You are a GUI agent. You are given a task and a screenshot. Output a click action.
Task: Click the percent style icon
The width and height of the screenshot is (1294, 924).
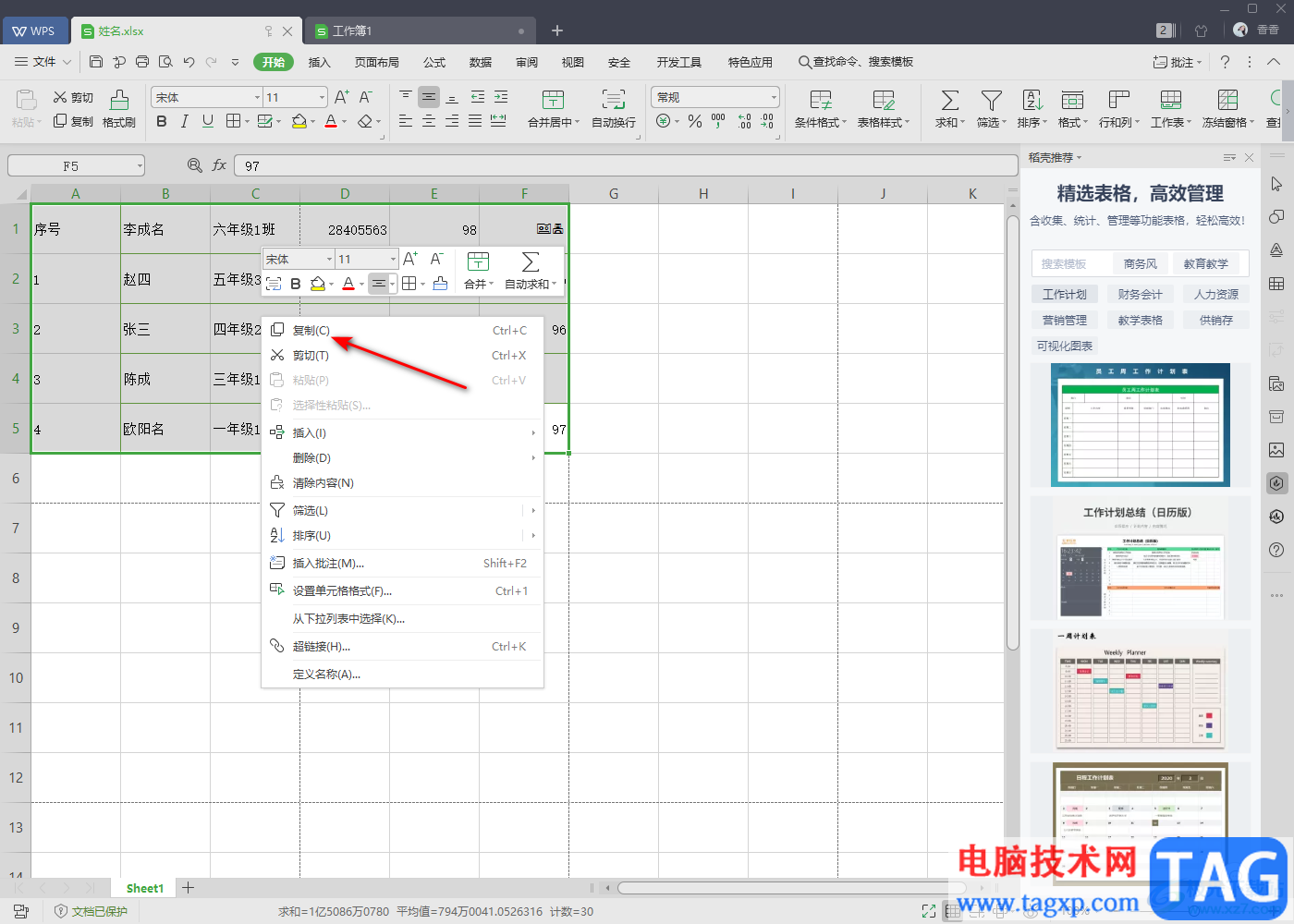694,121
